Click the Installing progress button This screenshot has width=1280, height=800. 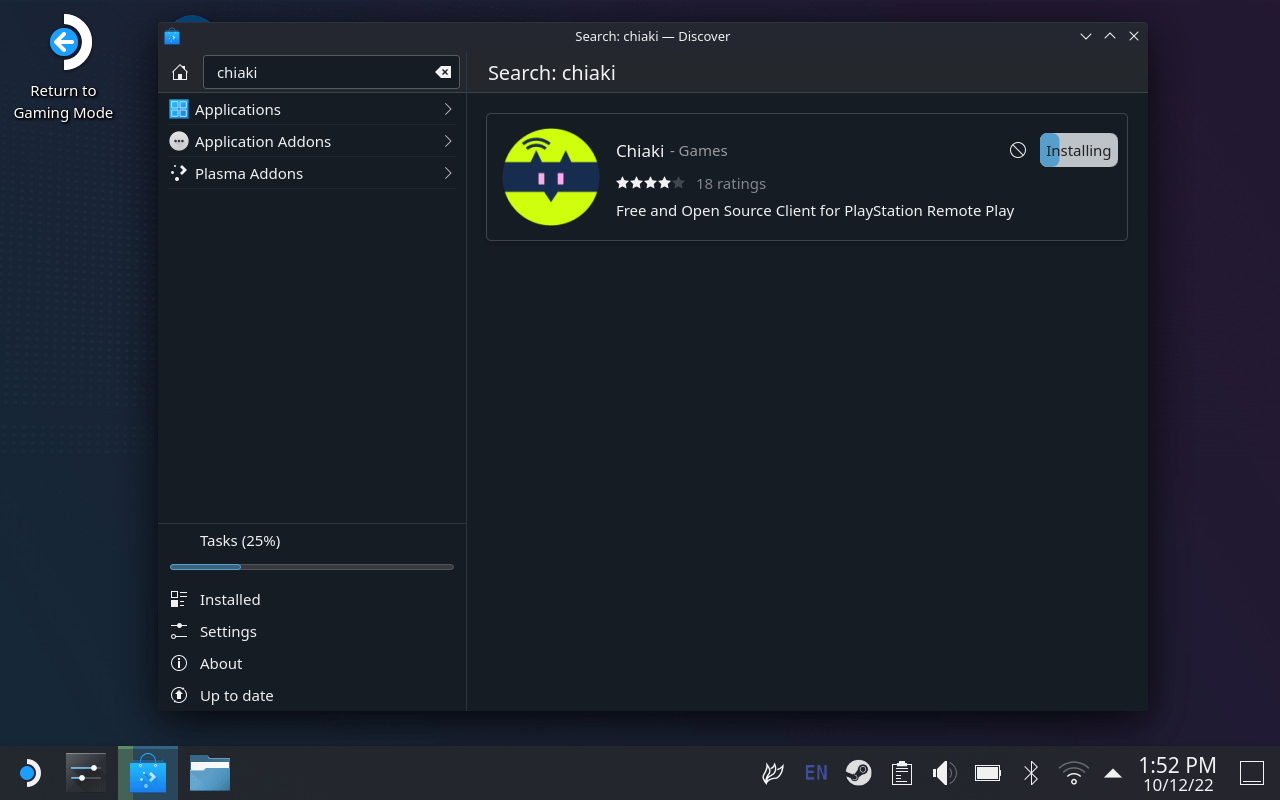click(x=1079, y=150)
